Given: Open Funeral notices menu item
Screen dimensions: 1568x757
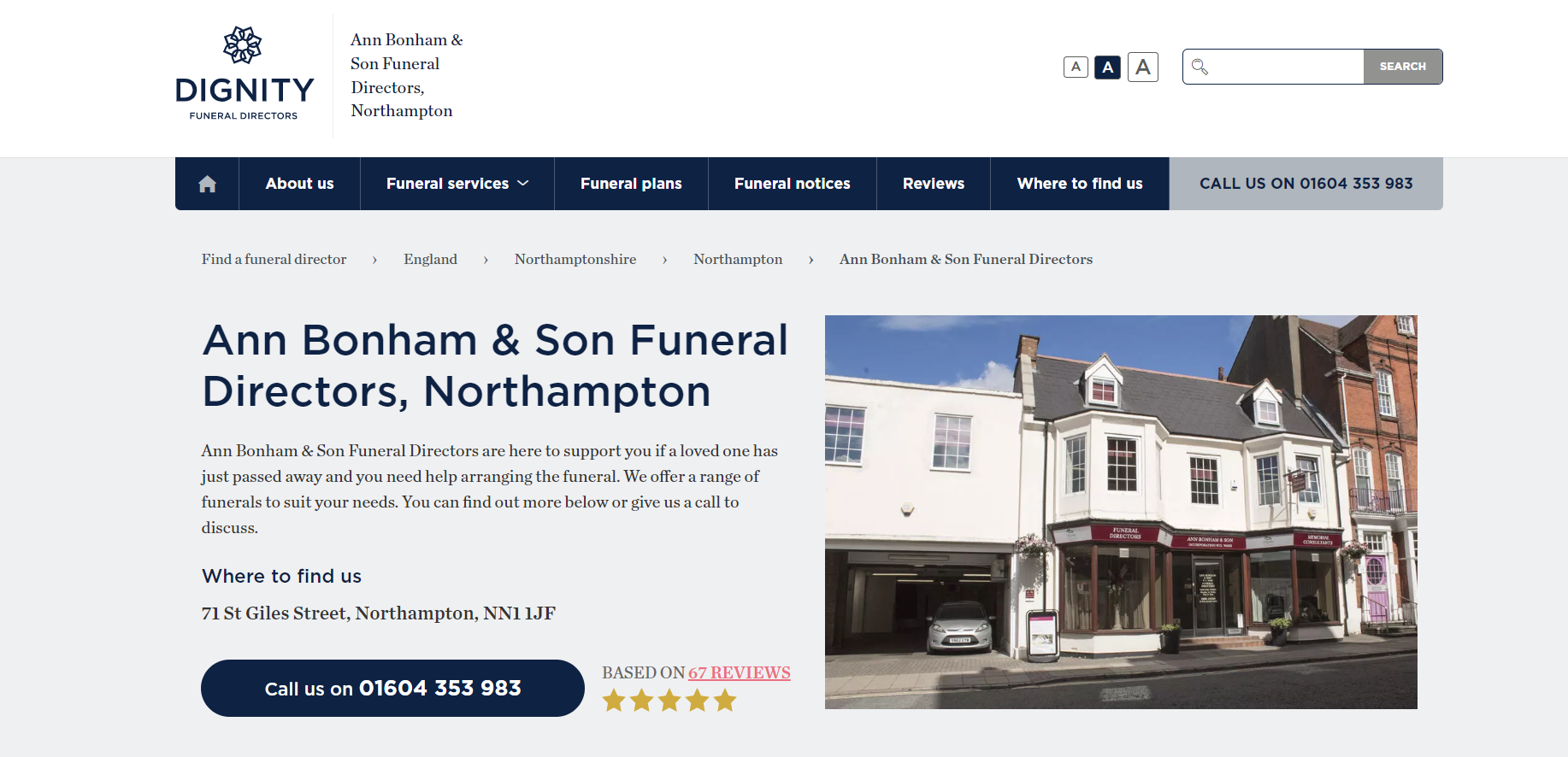Looking at the screenshot, I should click(x=793, y=184).
